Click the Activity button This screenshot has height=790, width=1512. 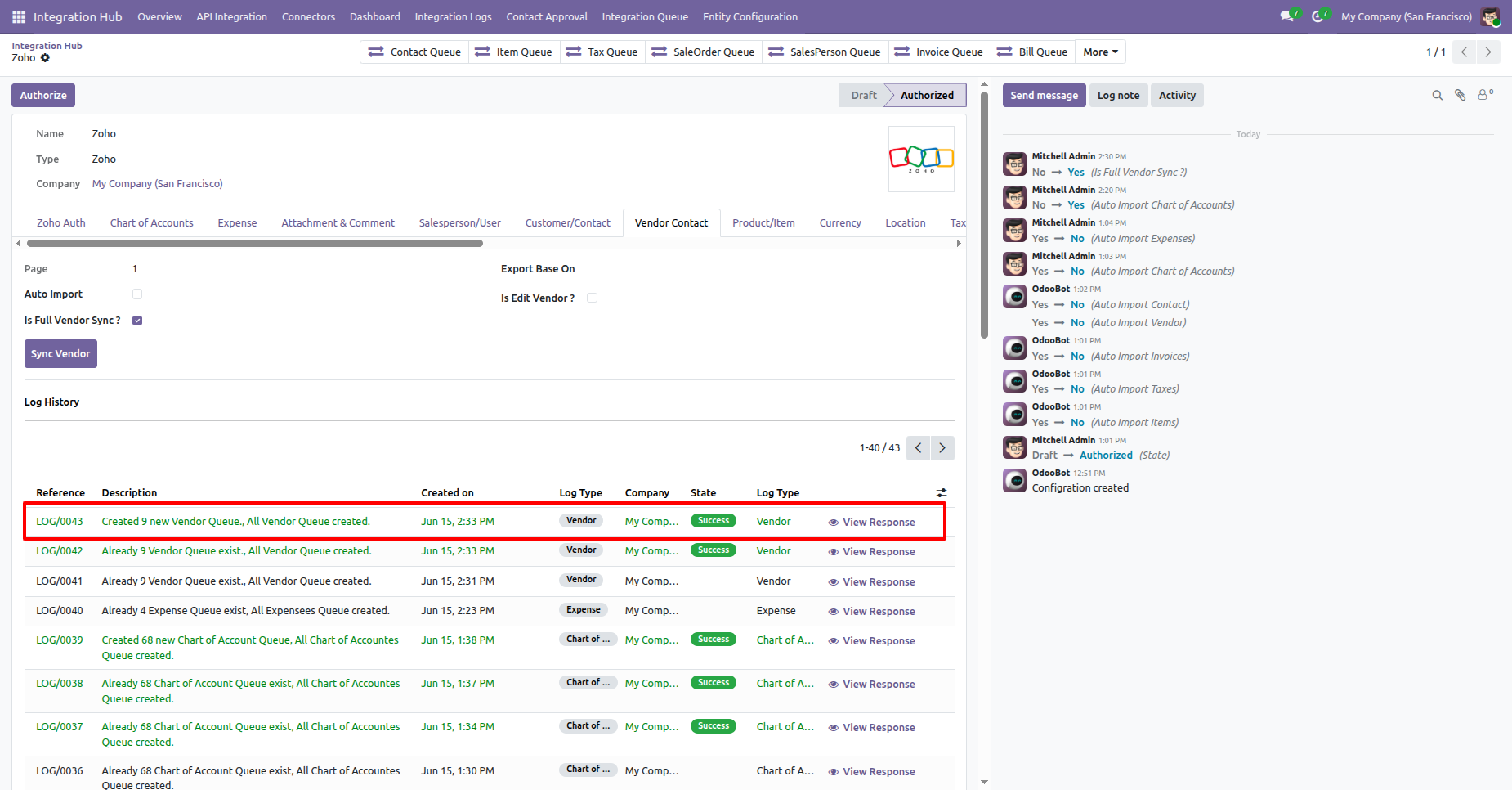tap(1177, 96)
